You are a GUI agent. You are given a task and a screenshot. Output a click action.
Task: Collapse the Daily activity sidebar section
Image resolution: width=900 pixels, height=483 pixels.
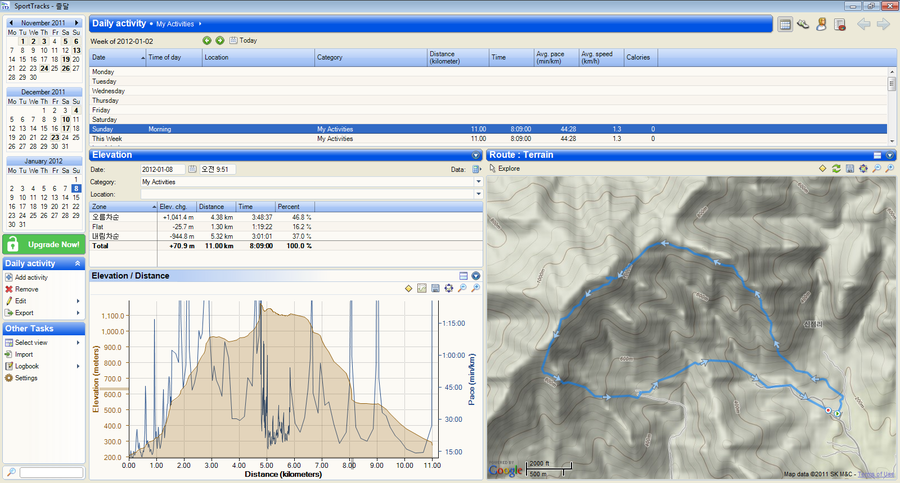[x=77, y=264]
